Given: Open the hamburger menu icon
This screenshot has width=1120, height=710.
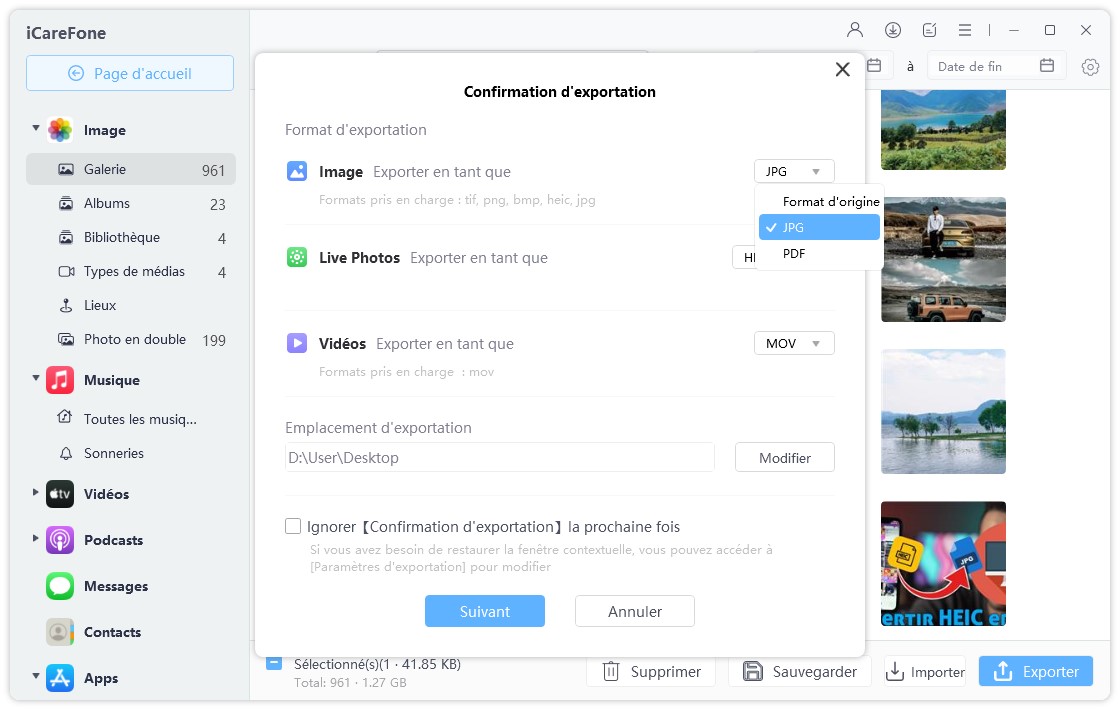Looking at the screenshot, I should coord(964,30).
